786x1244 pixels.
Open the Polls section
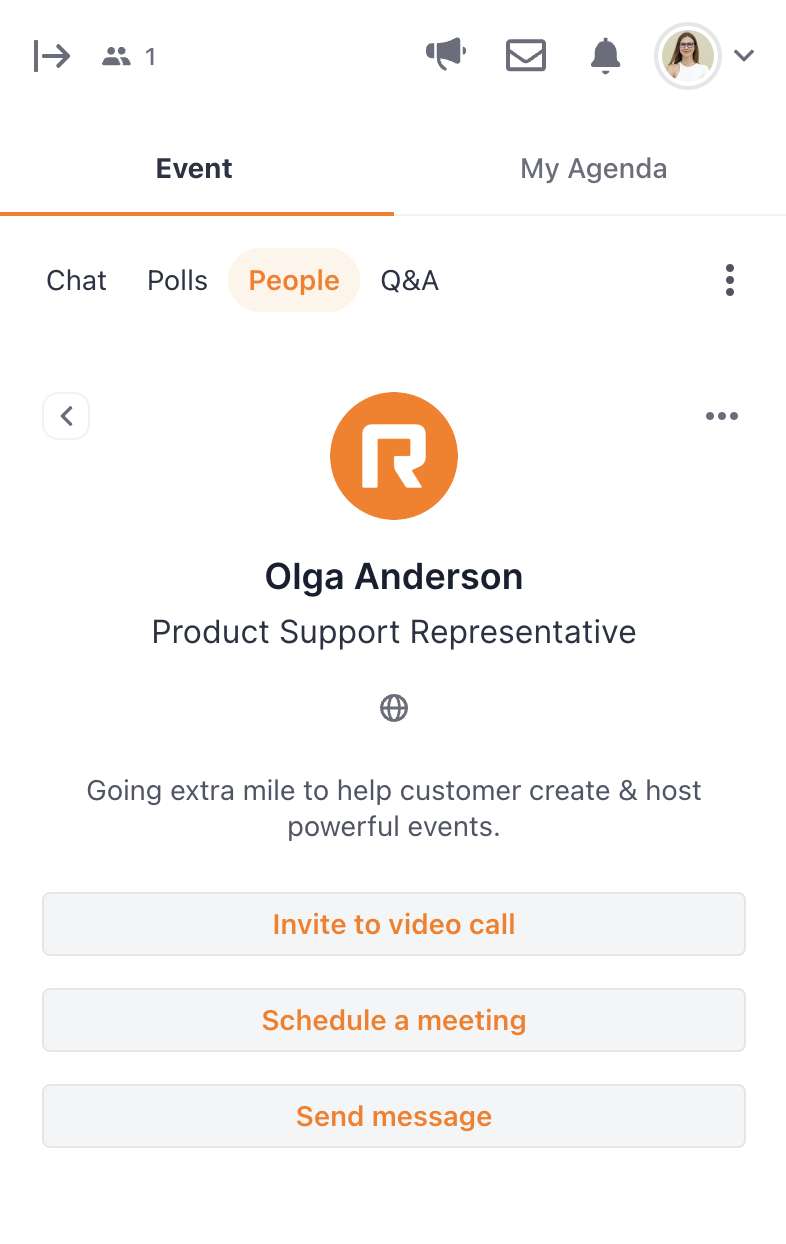(x=177, y=280)
